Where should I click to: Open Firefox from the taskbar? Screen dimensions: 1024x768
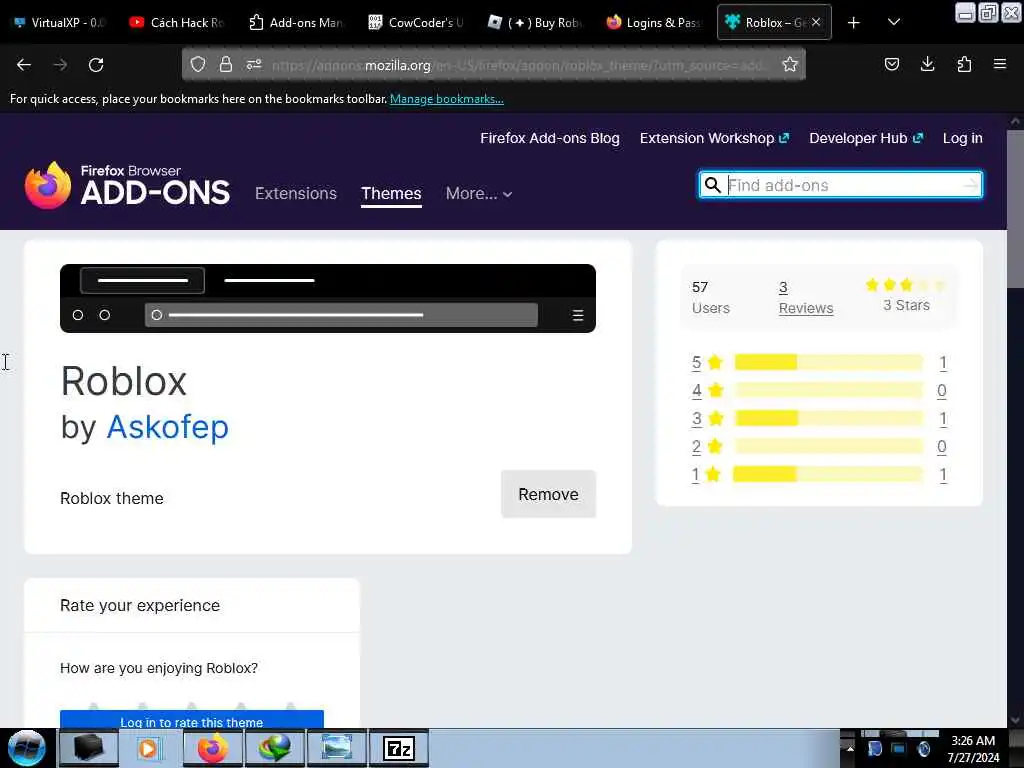[x=212, y=748]
